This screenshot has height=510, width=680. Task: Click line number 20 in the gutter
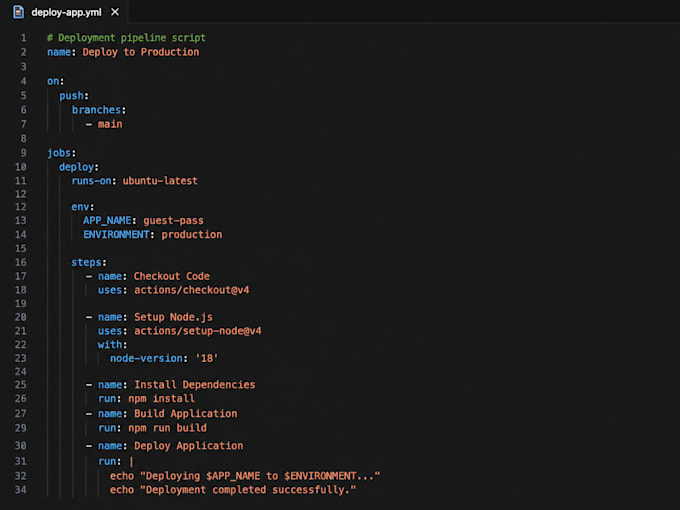pyautogui.click(x=20, y=317)
